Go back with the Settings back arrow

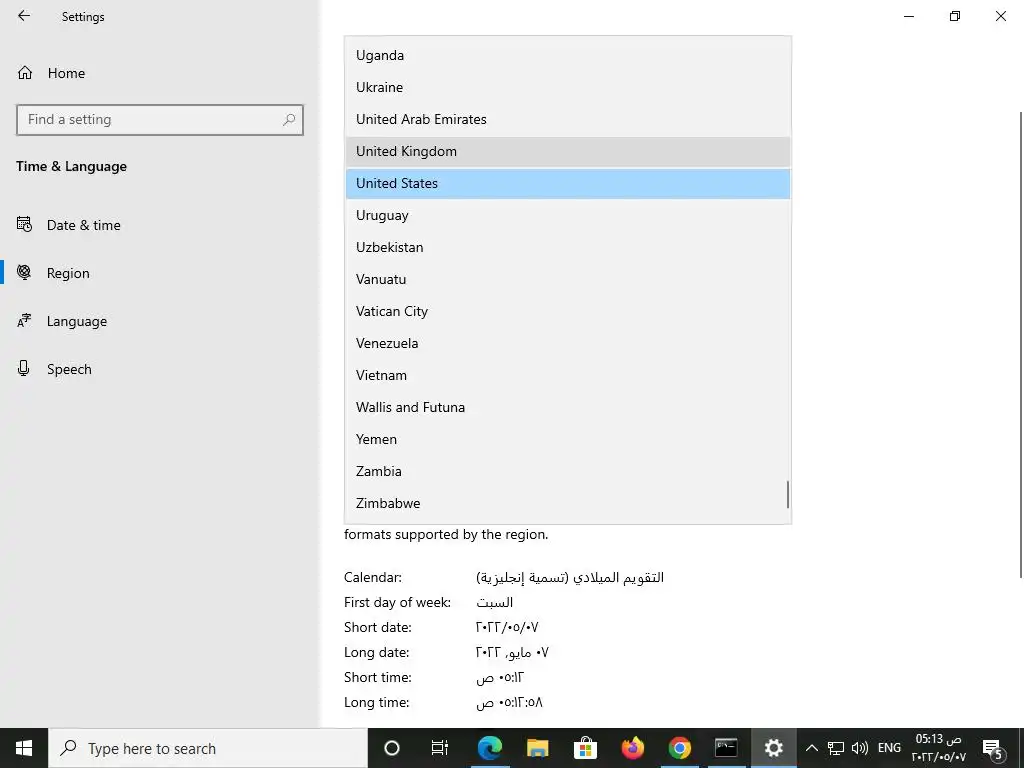click(24, 16)
